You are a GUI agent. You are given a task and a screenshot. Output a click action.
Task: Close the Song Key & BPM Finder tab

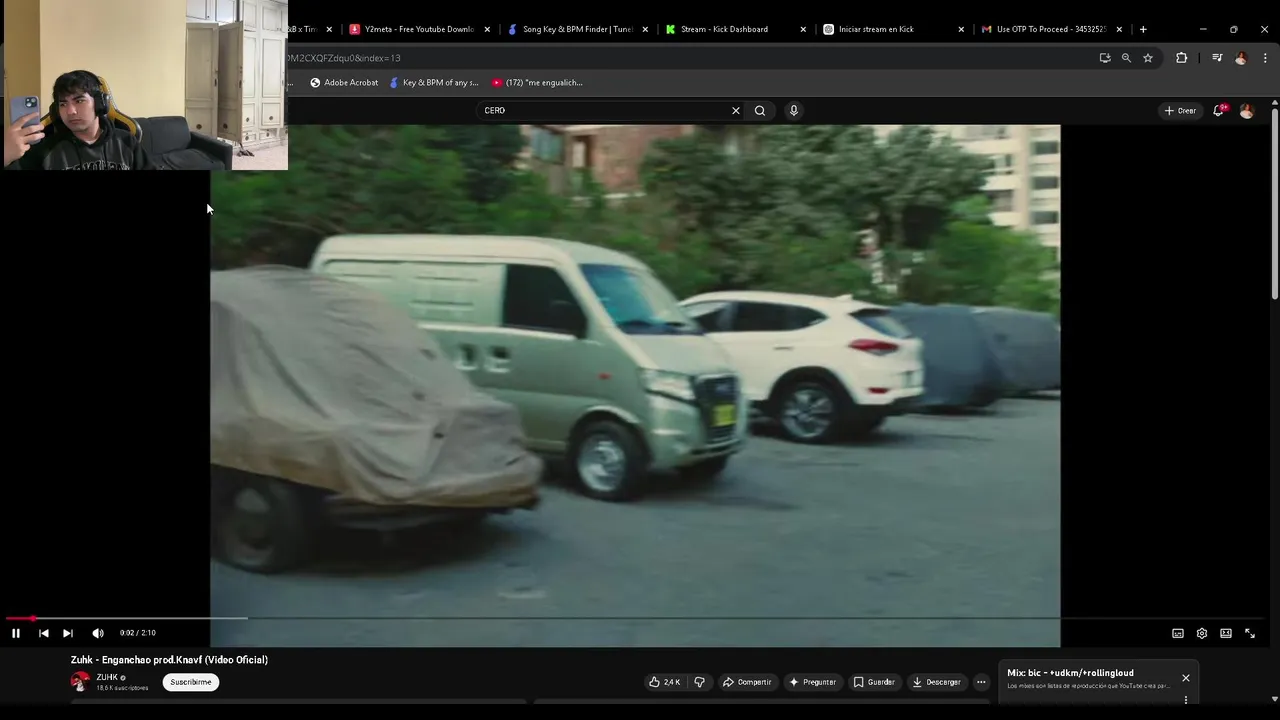click(645, 29)
